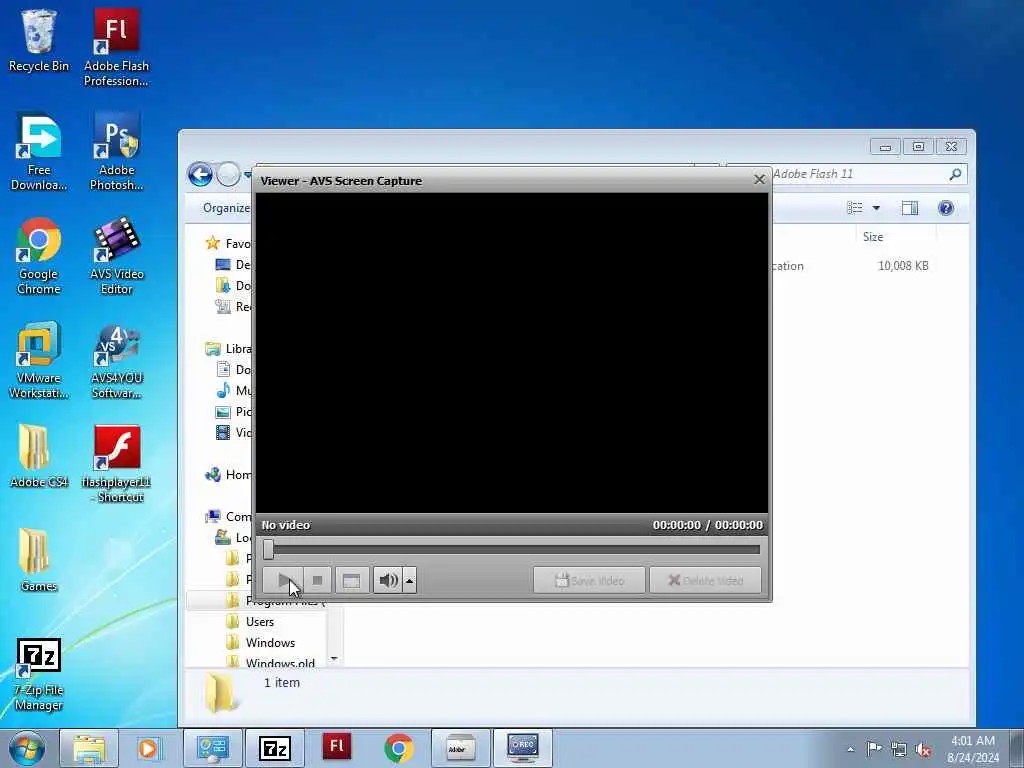Screen dimensions: 1024x768
Task: Open AVS Screen Capture taskbar item
Action: click(x=522, y=748)
